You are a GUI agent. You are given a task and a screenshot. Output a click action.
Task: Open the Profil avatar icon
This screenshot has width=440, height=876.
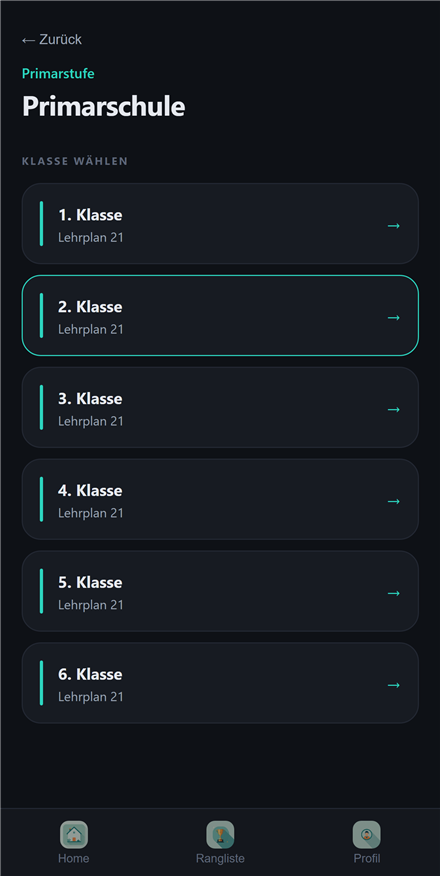[366, 835]
